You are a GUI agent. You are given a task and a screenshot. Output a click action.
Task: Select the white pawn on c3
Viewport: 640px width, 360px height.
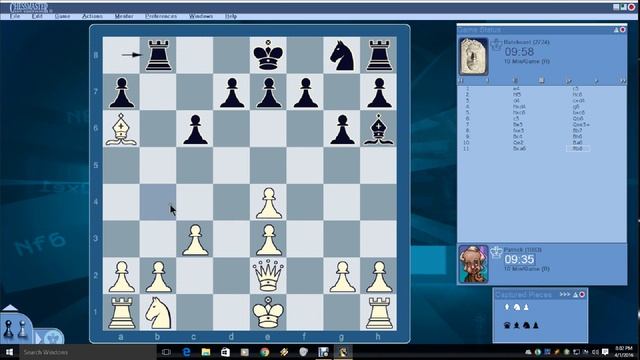coord(195,239)
